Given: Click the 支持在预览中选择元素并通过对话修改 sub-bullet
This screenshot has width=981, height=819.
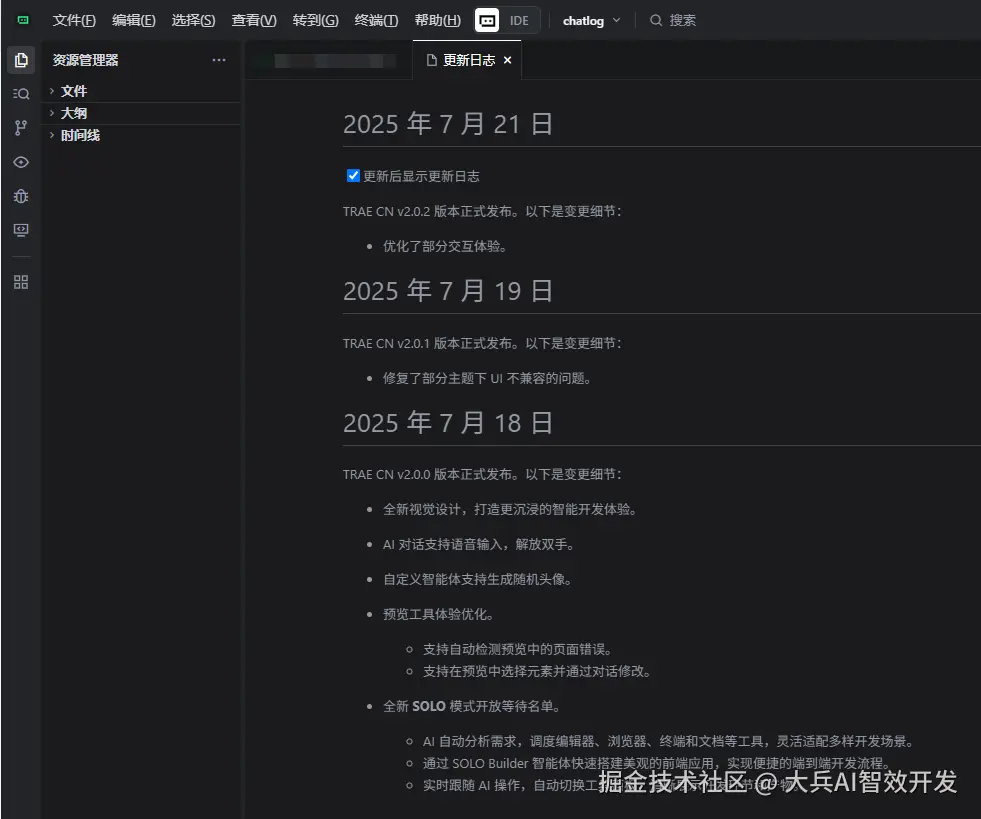Looking at the screenshot, I should click(x=537, y=671).
